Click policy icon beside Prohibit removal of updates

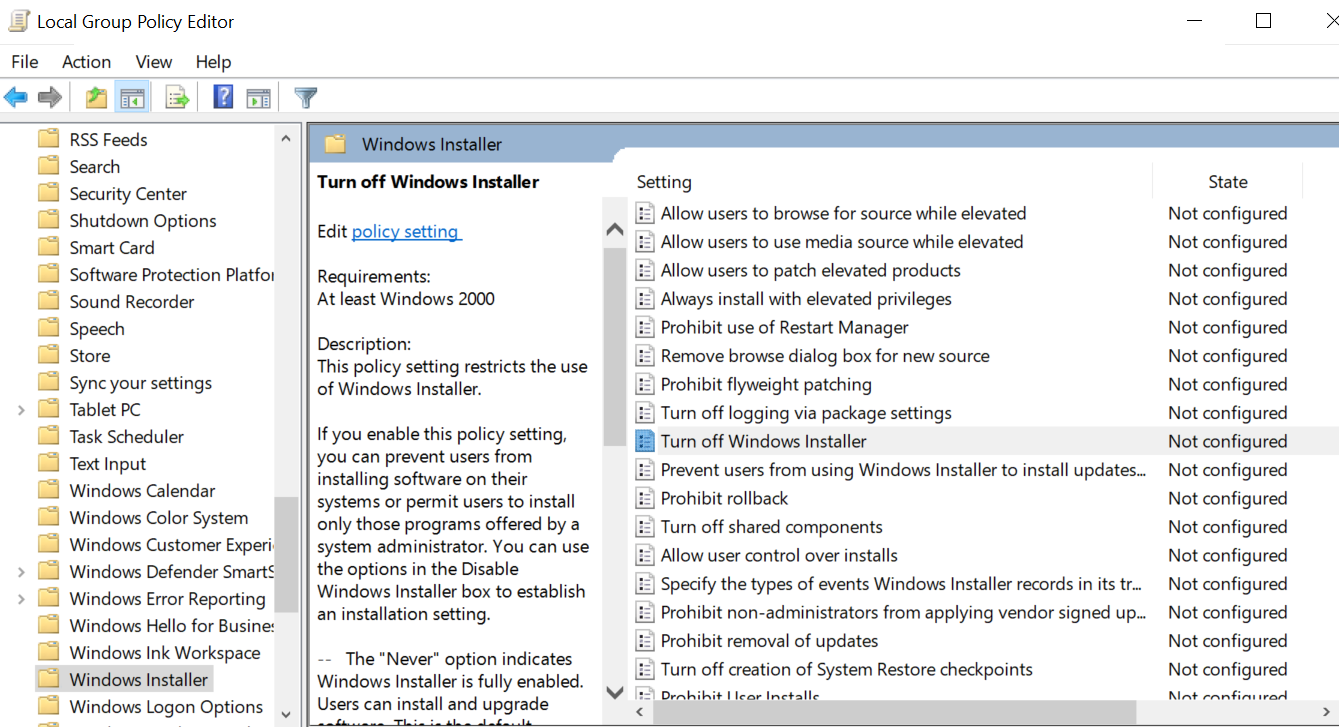(645, 640)
